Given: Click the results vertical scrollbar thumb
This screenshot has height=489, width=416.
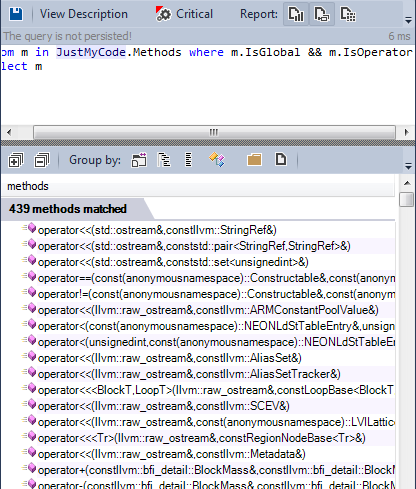Looking at the screenshot, I should (407, 199).
